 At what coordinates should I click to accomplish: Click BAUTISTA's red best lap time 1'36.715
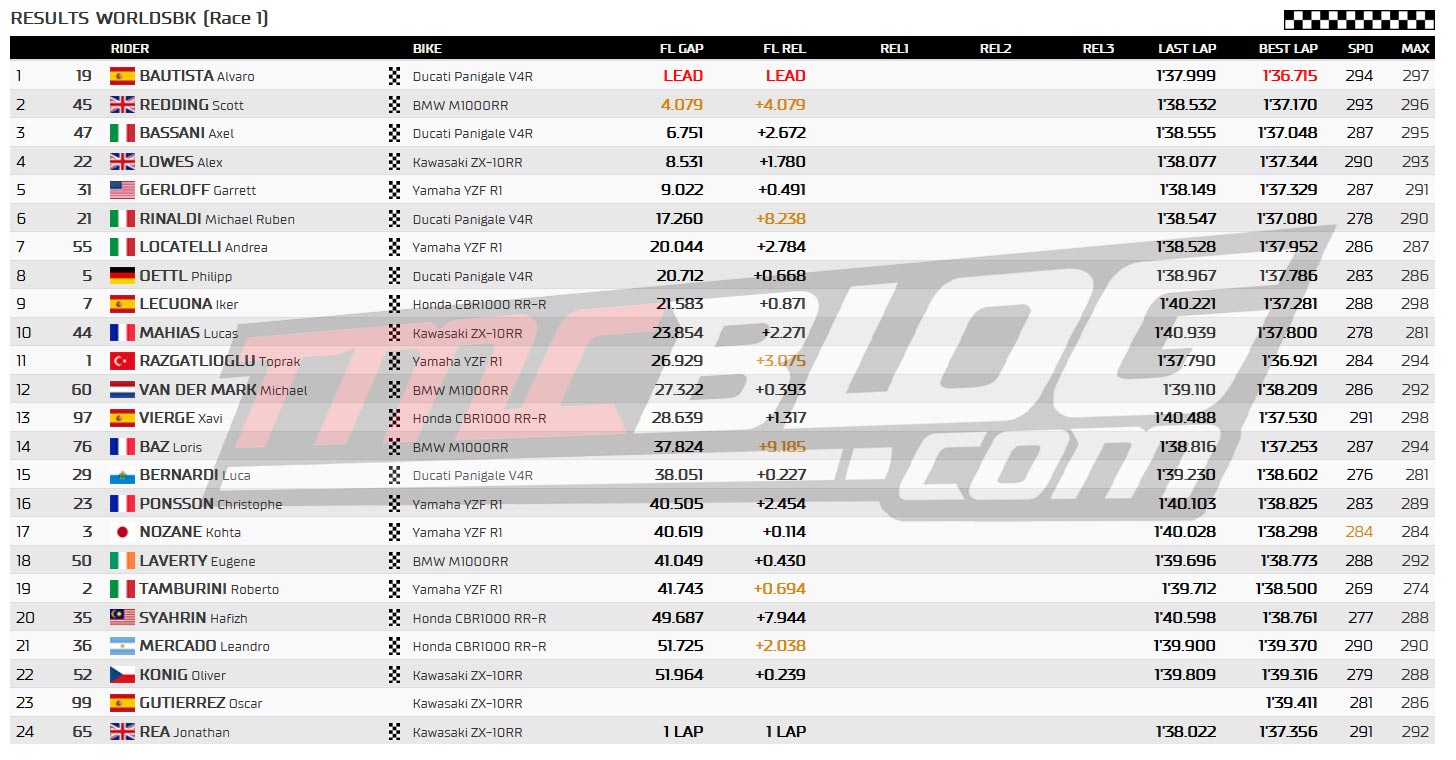[x=1290, y=76]
